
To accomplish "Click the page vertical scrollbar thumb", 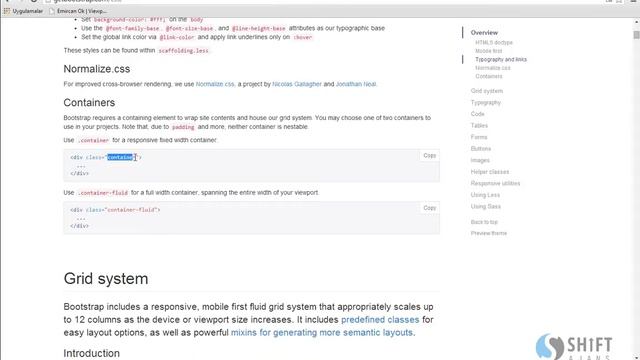I will coord(636,35).
